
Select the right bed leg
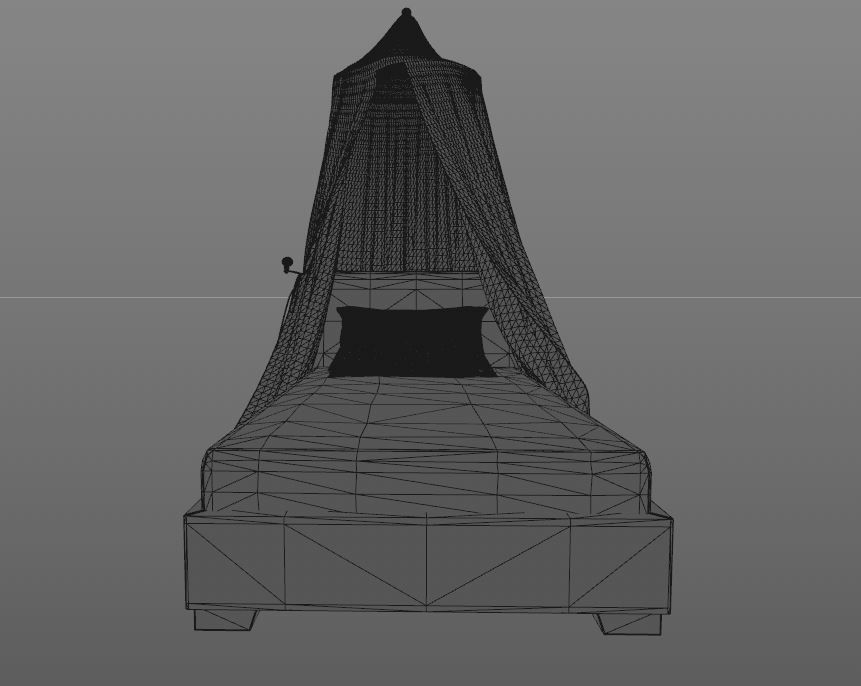[629, 624]
